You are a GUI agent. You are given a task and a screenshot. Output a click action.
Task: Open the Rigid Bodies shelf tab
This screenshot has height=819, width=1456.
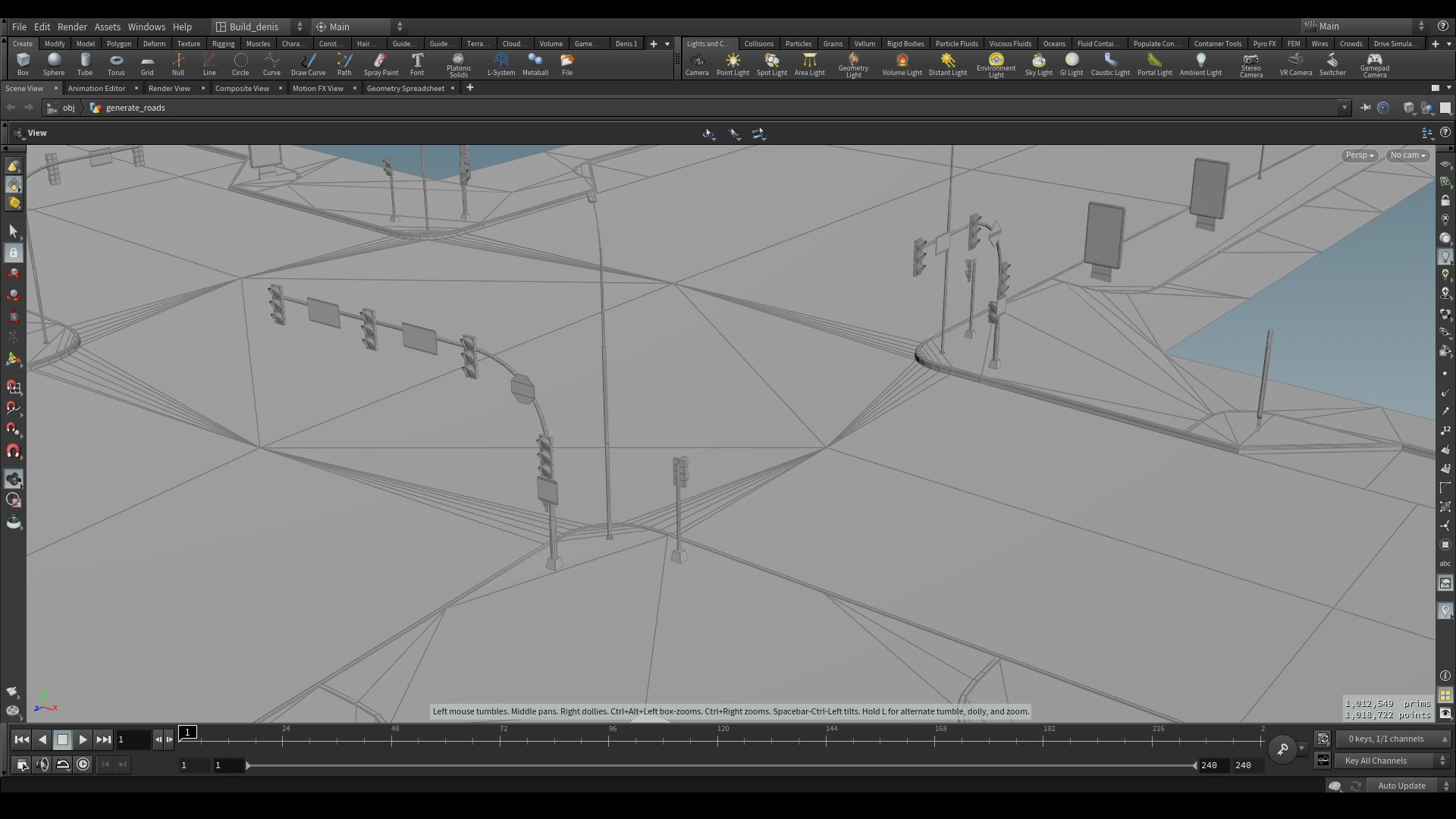coord(905,44)
